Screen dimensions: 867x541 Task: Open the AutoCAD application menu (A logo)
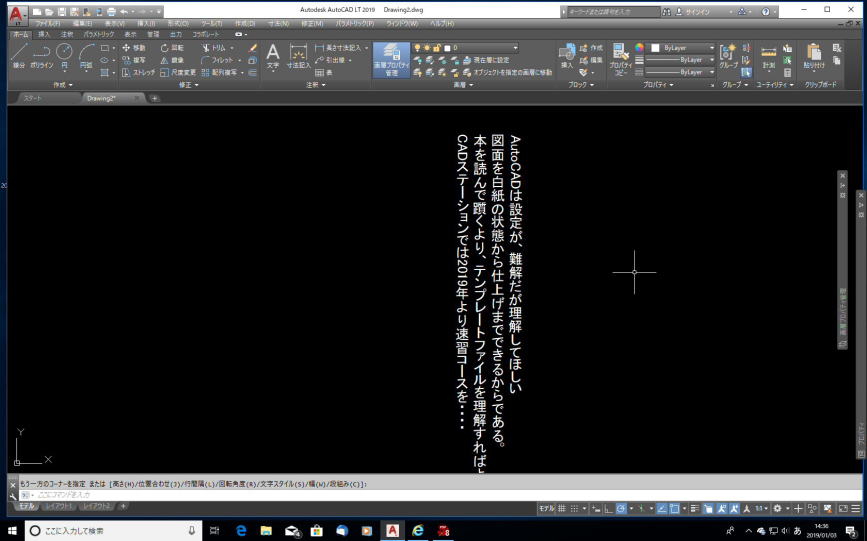(x=18, y=15)
